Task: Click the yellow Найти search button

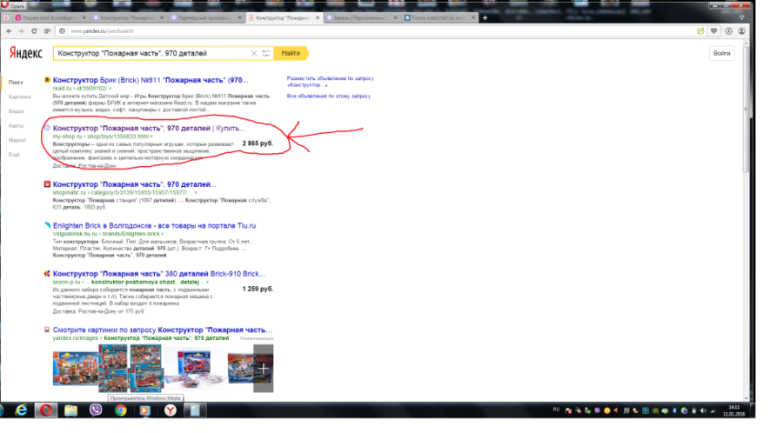Action: tap(291, 53)
